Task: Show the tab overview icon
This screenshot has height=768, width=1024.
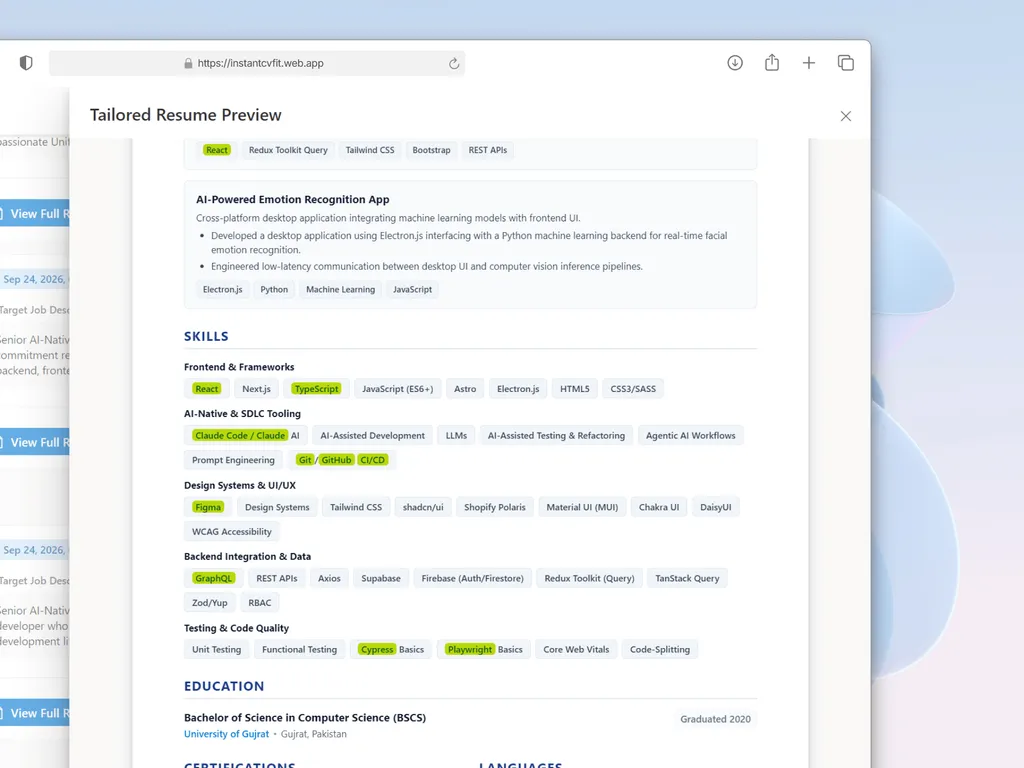Action: click(846, 63)
